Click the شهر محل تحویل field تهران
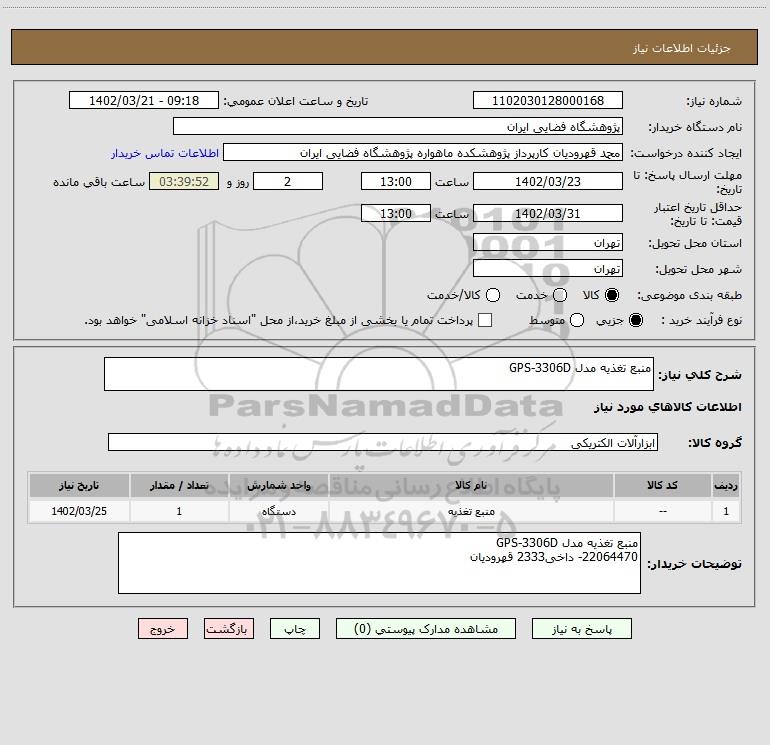 [548, 268]
